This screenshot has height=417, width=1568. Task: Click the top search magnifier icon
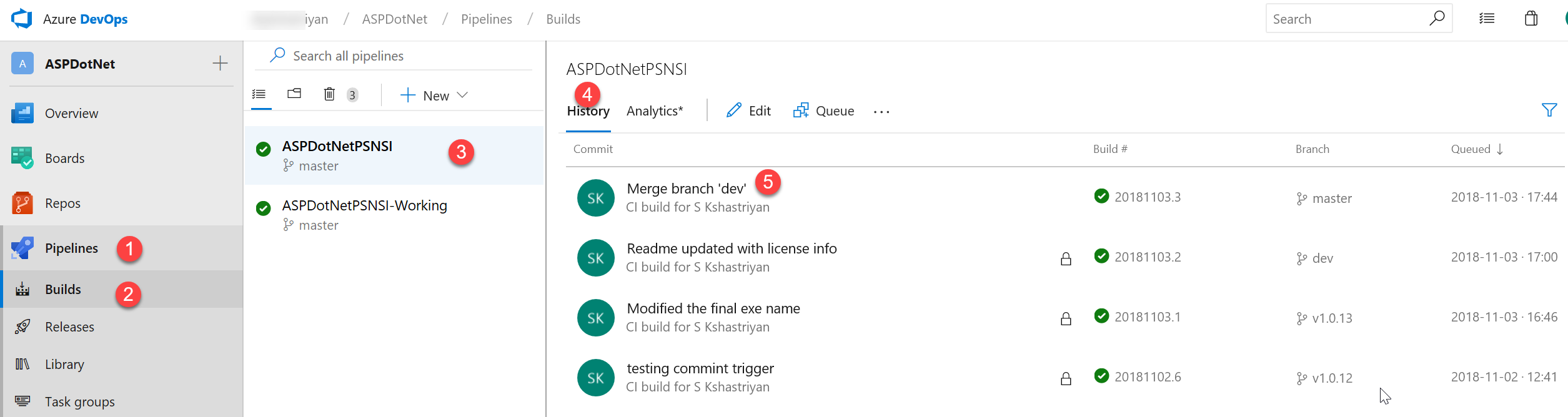click(x=1437, y=18)
